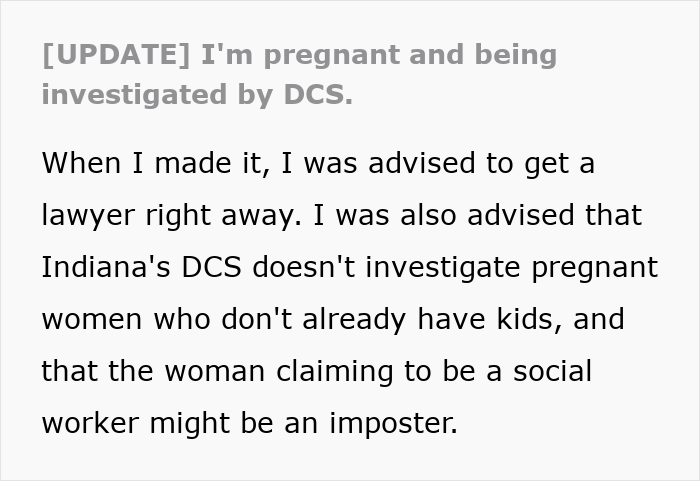Screen dimensions: 700x481
Task: Click "pregnant" at the end of the third body line
Action: [x=603, y=268]
